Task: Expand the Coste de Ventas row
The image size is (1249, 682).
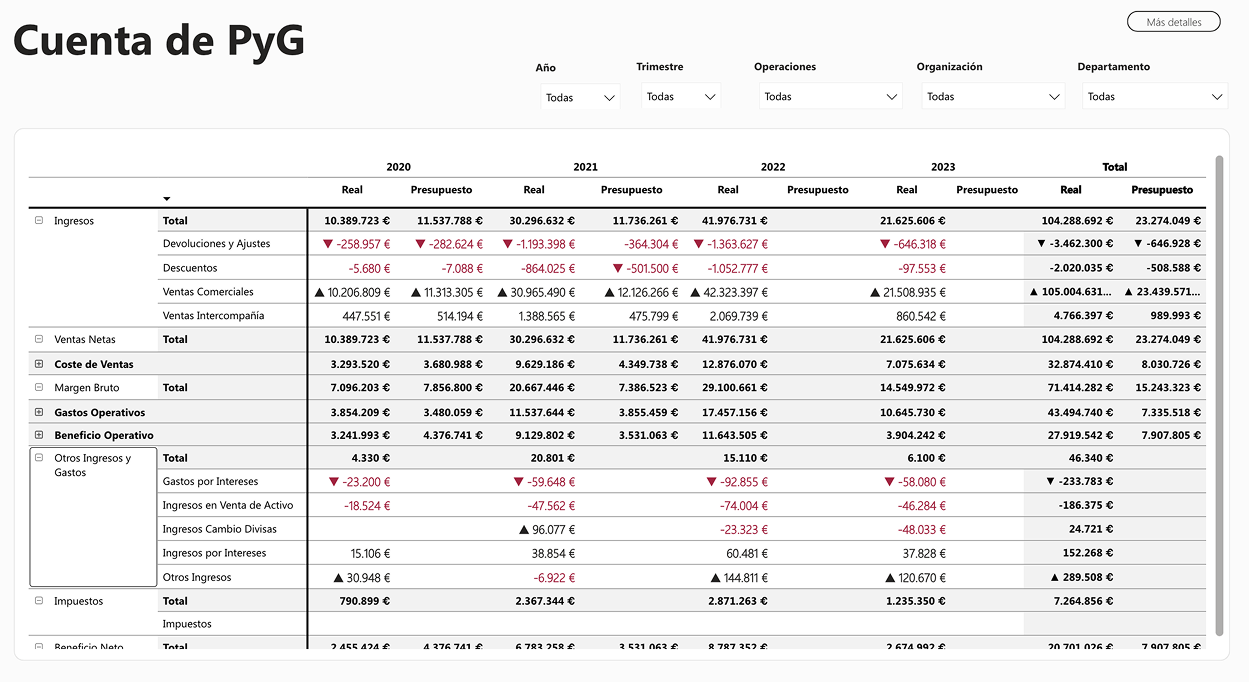Action: pyautogui.click(x=39, y=364)
